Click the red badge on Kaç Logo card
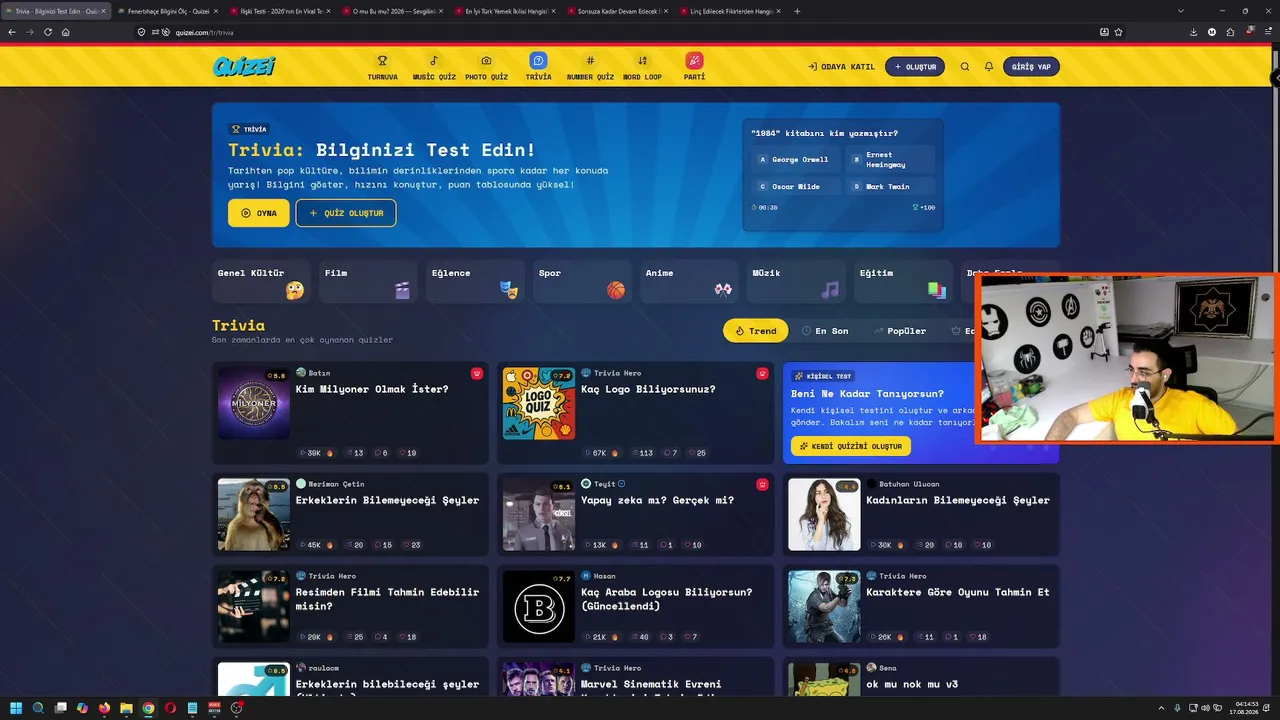The height and width of the screenshot is (720, 1280). 762,373
